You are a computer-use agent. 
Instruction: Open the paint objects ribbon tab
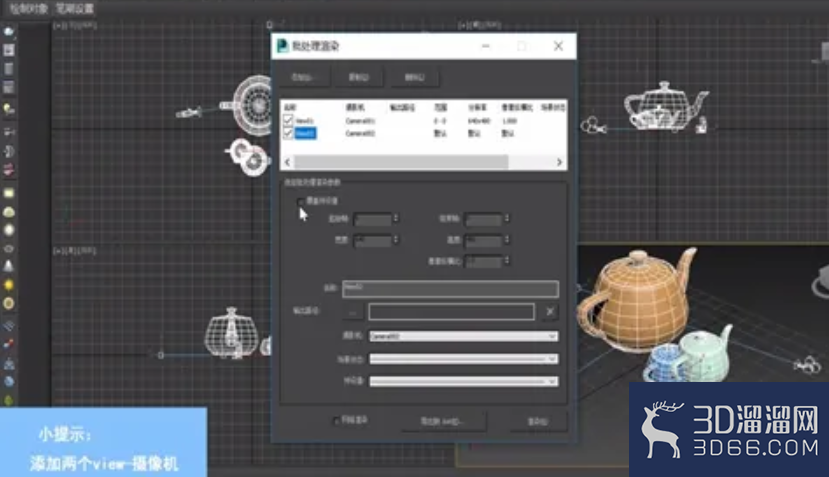pyautogui.click(x=28, y=8)
